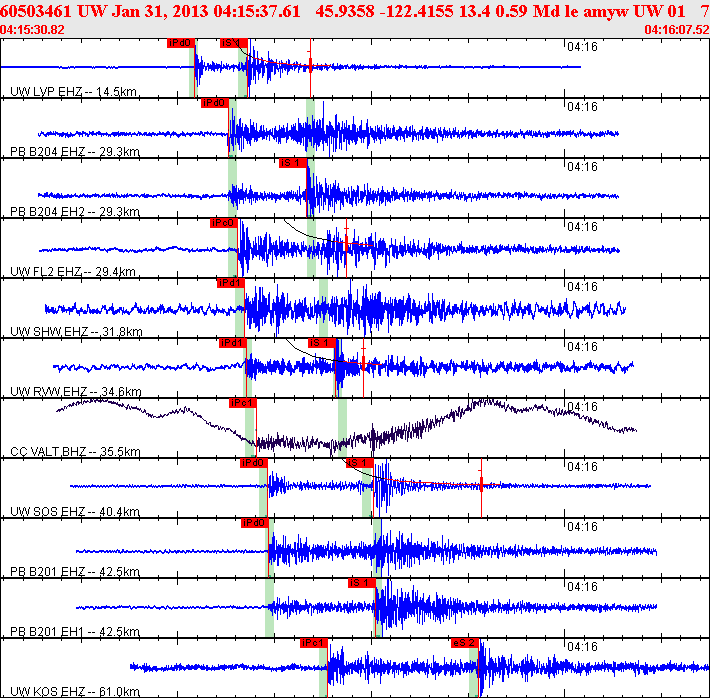Screen dimensions: 710x698
Task: Click the 'UW SHW EHZ -- 31.8km' label
Action: 76,332
